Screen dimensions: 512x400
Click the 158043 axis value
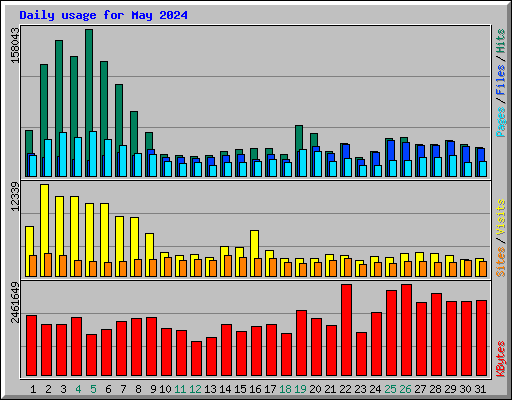[15, 45]
